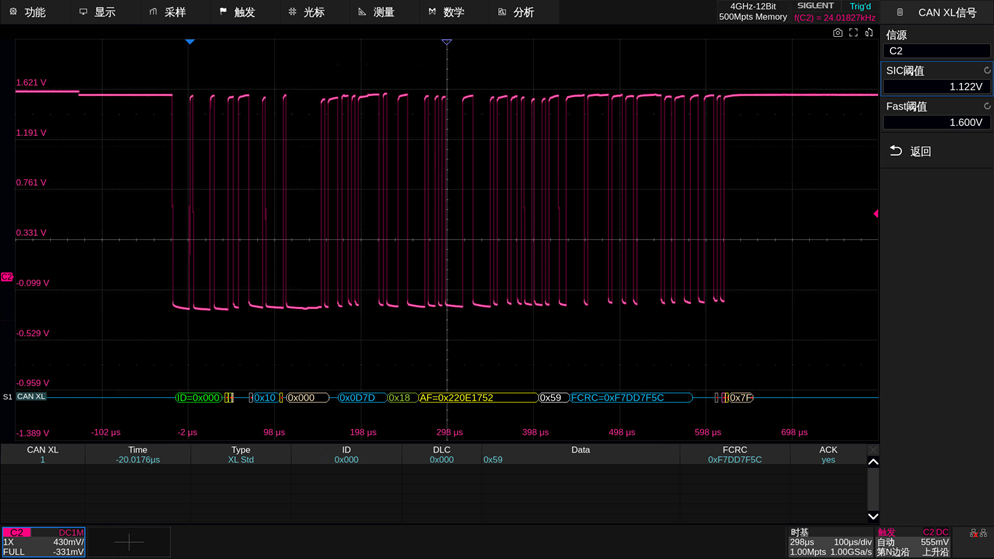The height and width of the screenshot is (559, 994).
Task: Click the decoded 0x7F field
Action: pyautogui.click(x=740, y=397)
